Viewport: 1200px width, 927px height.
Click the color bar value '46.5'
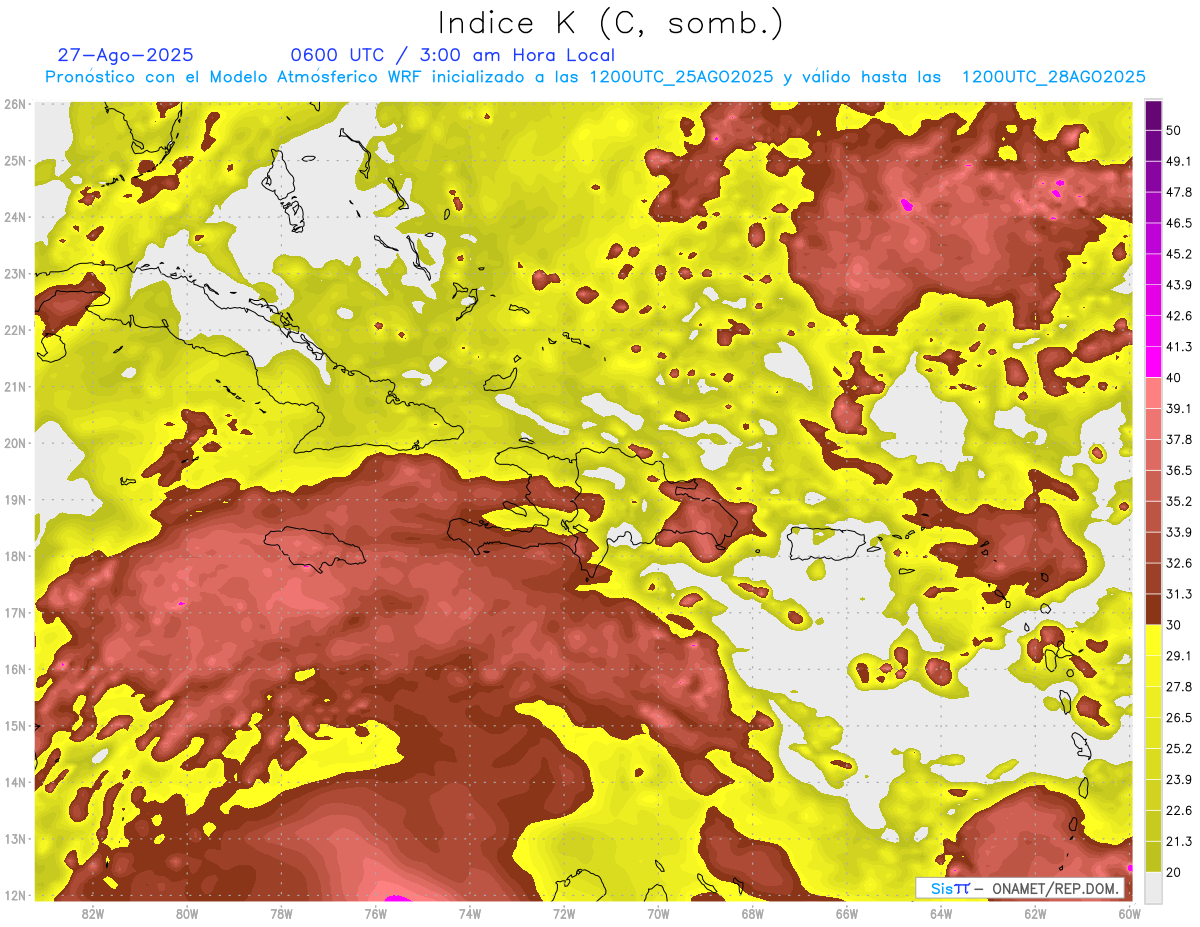click(x=1179, y=223)
